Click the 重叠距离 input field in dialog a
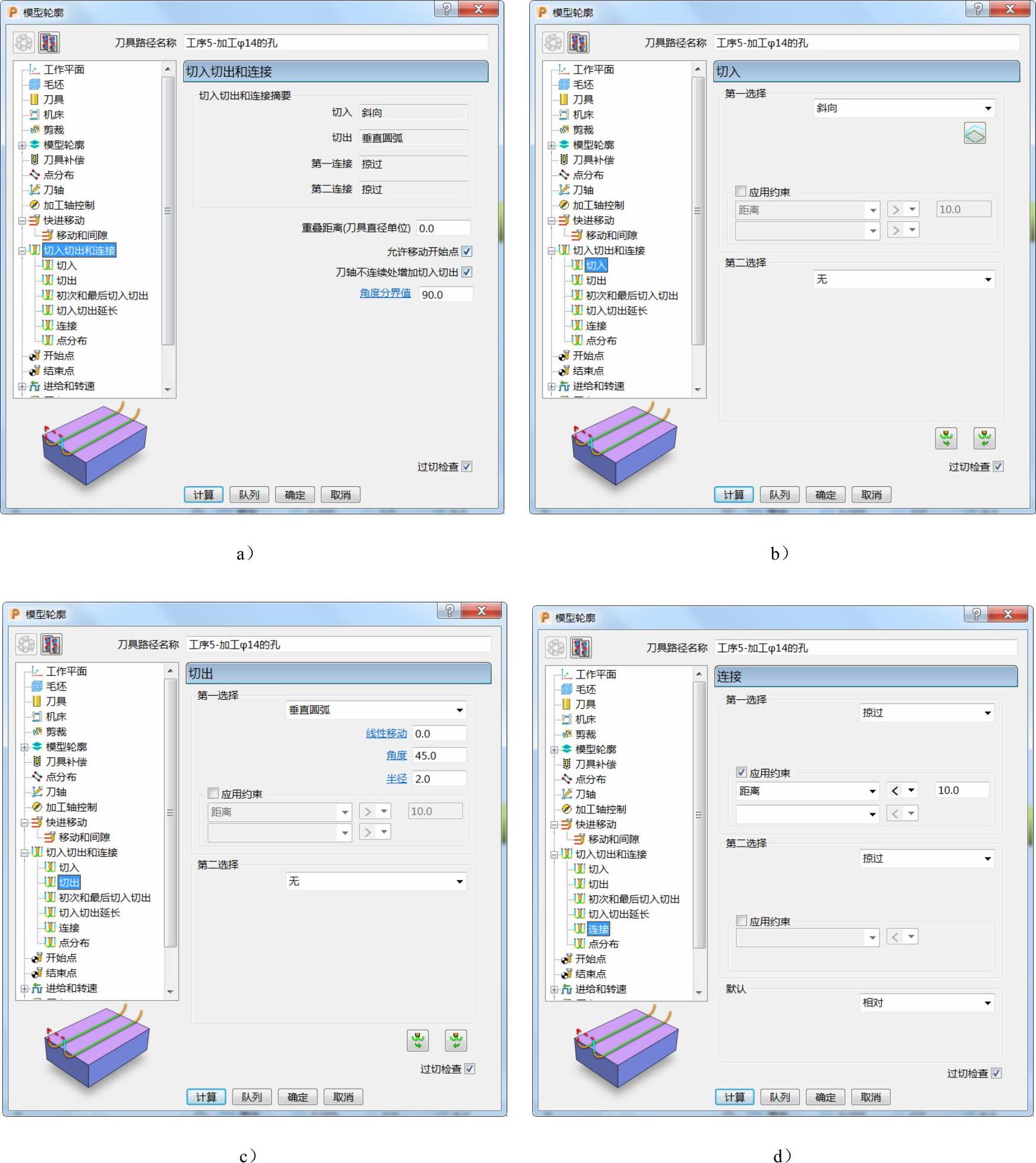Image resolution: width=1036 pixels, height=1163 pixels. 444,228
